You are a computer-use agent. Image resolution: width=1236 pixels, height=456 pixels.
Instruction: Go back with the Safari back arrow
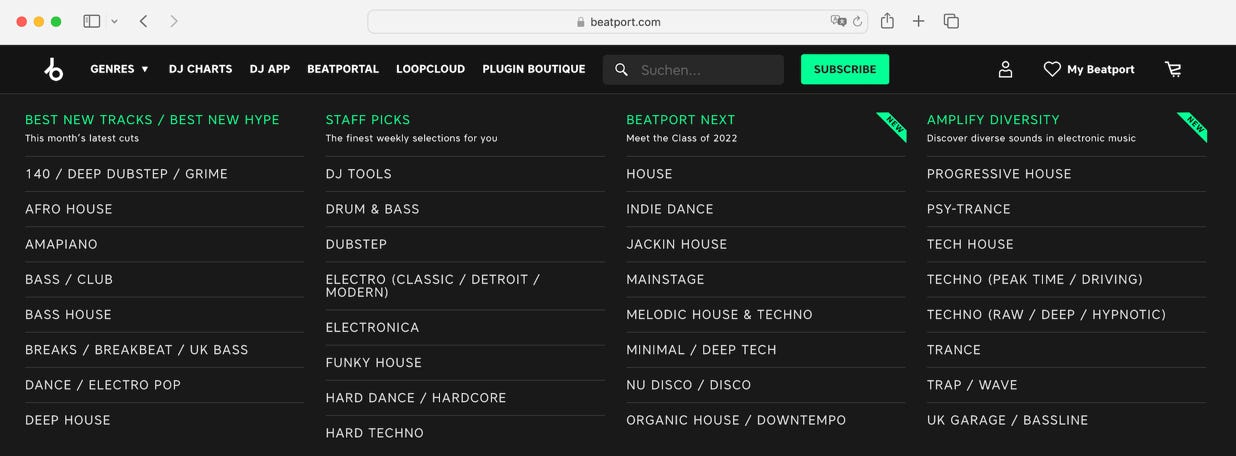[x=144, y=21]
